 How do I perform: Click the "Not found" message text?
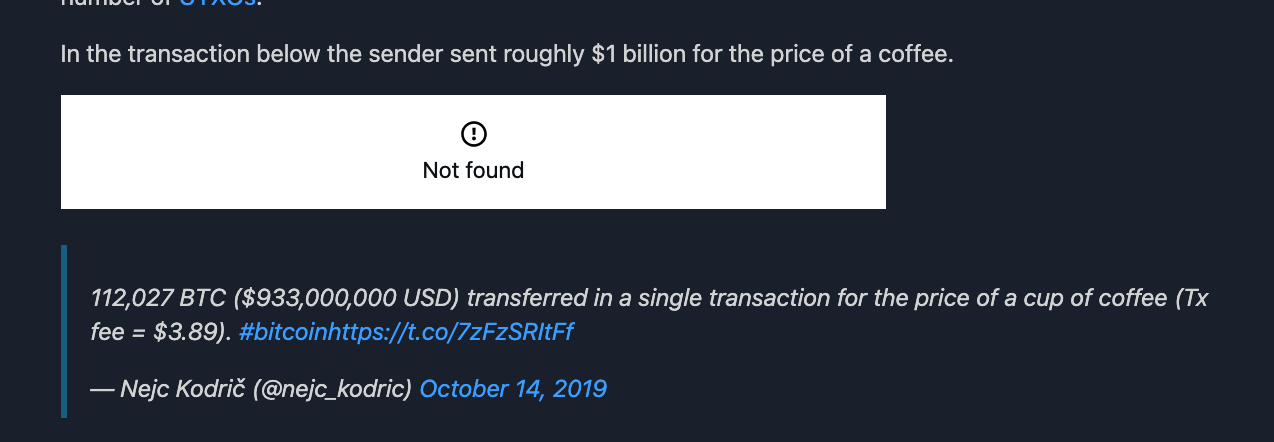(473, 170)
